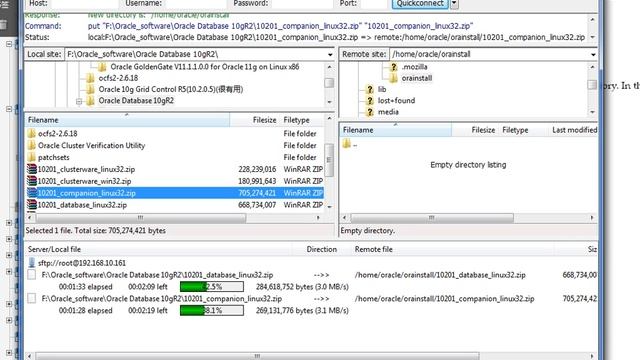Open parent directory '..' icon in remote list

347,144
